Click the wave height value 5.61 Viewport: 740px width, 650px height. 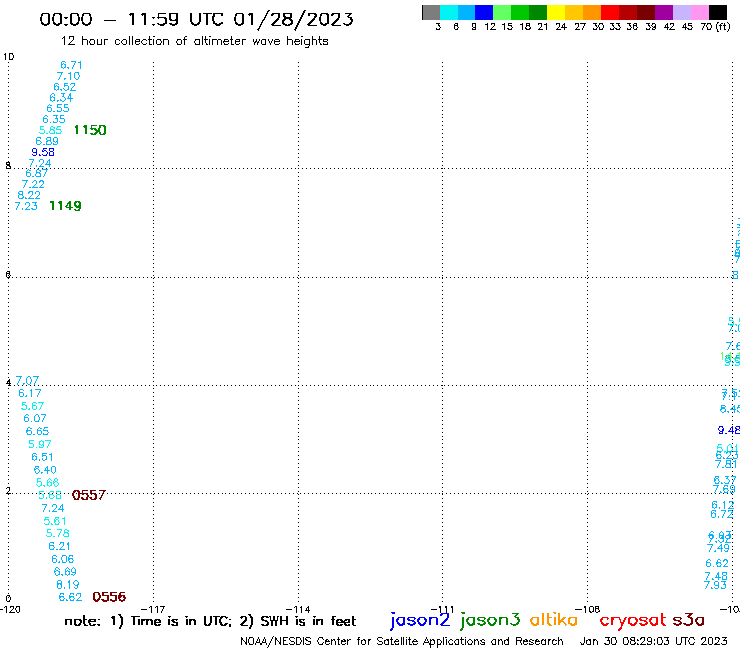pyautogui.click(x=55, y=521)
